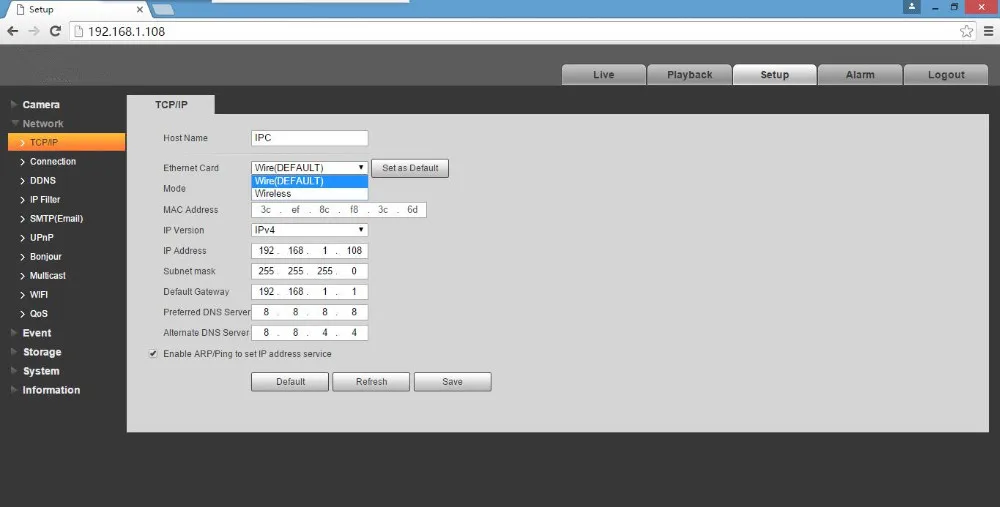Image resolution: width=1000 pixels, height=507 pixels.
Task: Click the Ethernet Card dropdown
Action: click(x=309, y=168)
